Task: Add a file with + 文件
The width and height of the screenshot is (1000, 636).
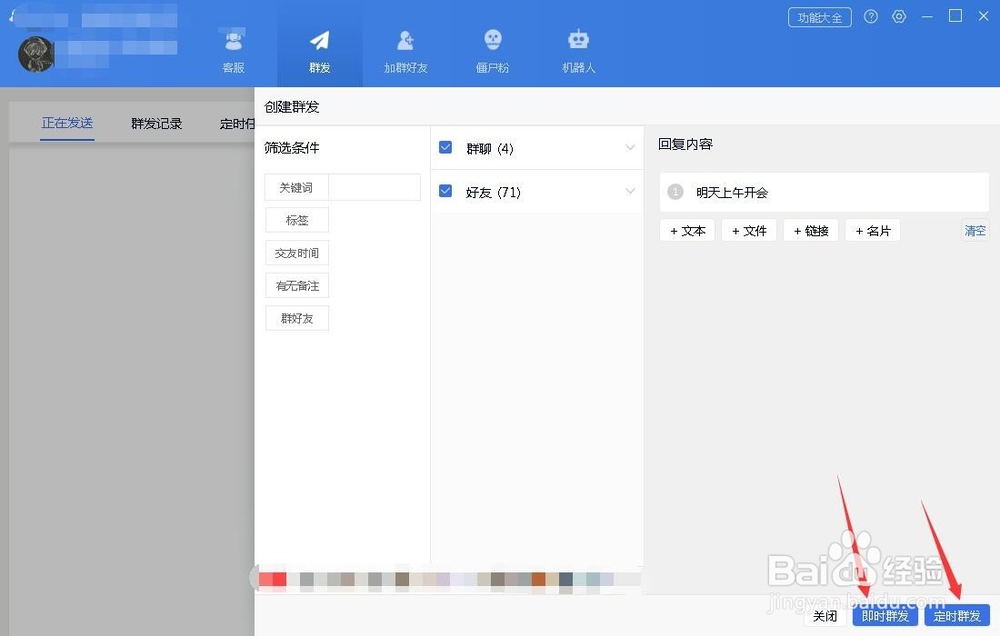Action: pos(749,230)
